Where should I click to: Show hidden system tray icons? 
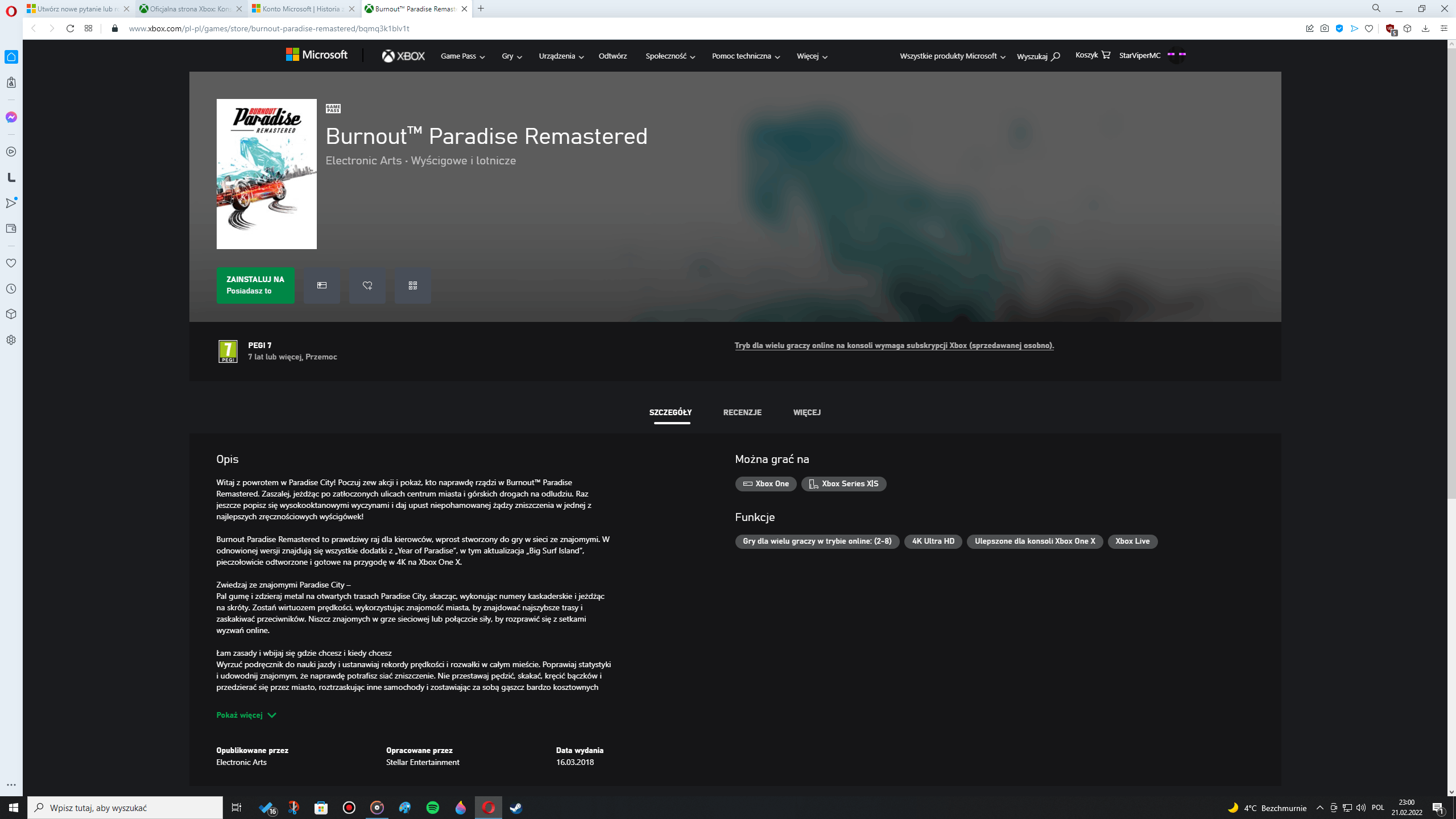click(1319, 808)
